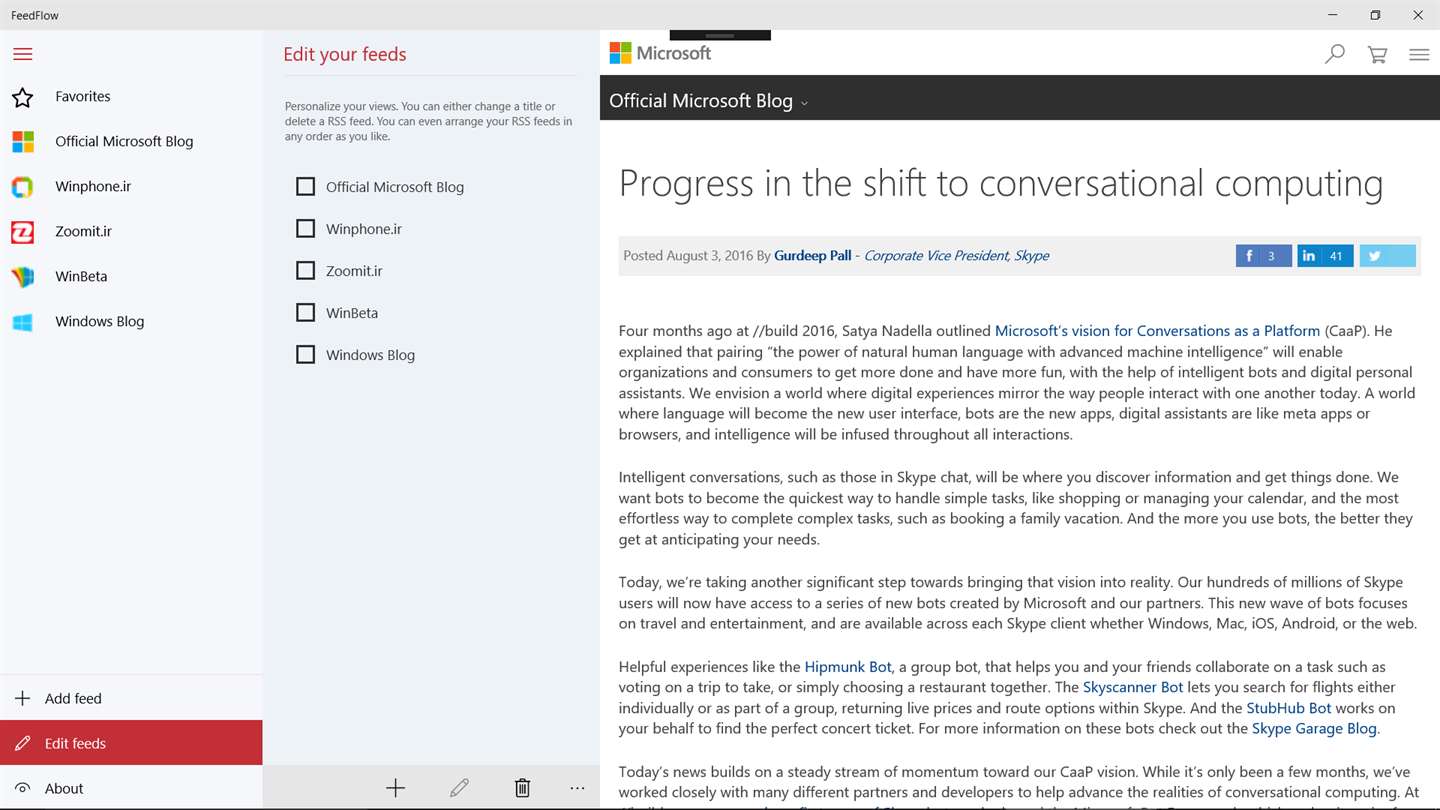This screenshot has width=1440, height=810.
Task: Expand the Official Microsoft Blog header dropdown
Action: (x=804, y=103)
